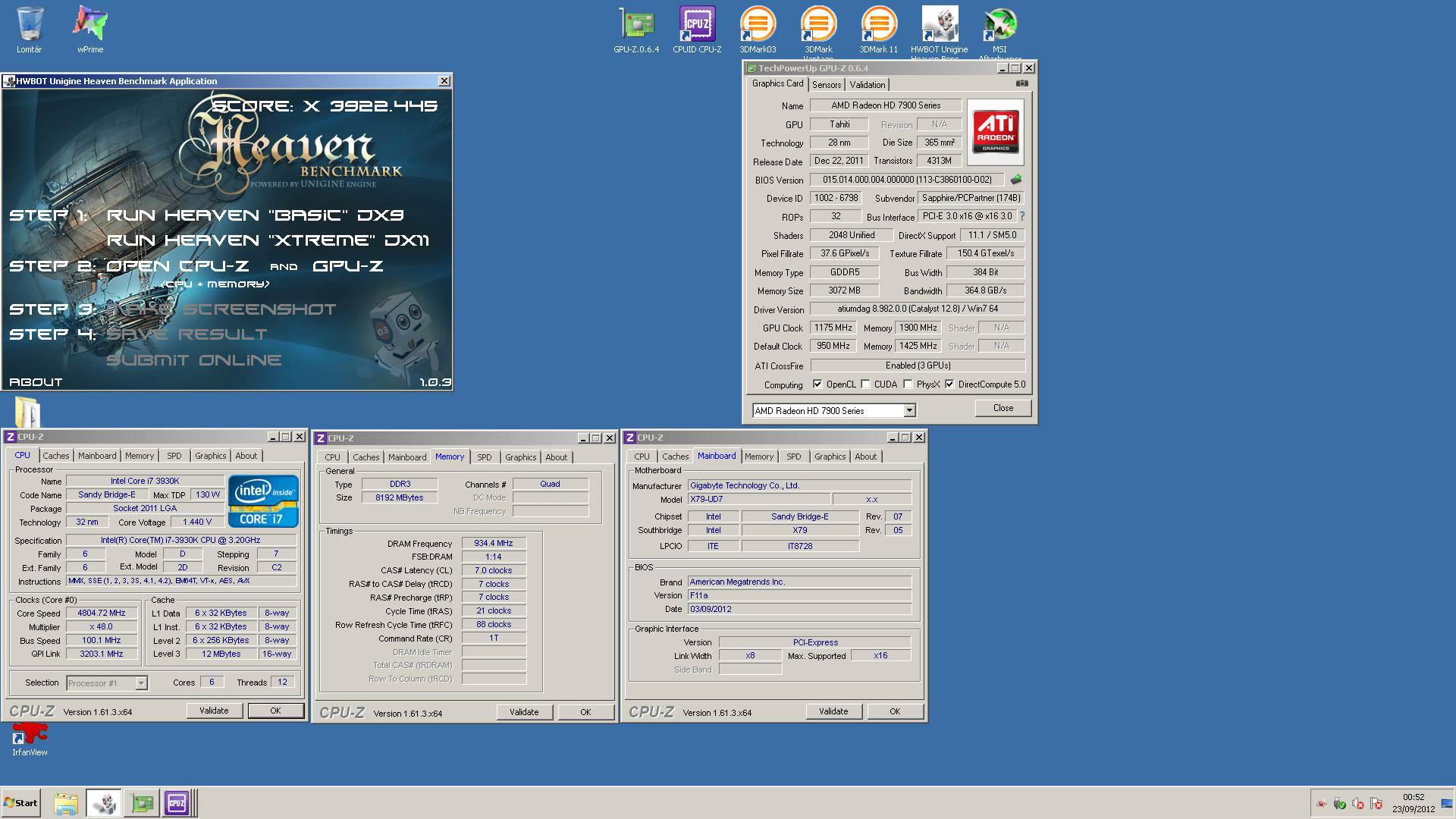Click Run Heaven "Xtreme" DX11

[x=268, y=240]
